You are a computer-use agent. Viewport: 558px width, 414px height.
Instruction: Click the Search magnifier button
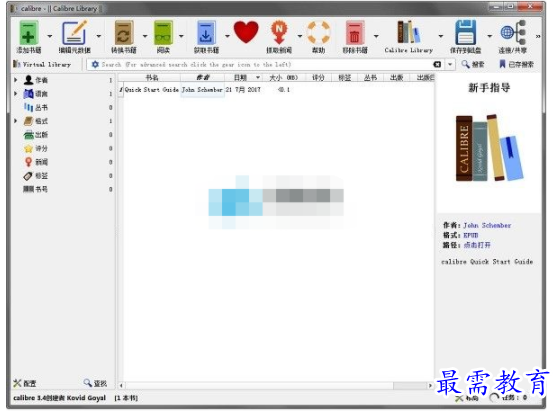tap(473, 64)
